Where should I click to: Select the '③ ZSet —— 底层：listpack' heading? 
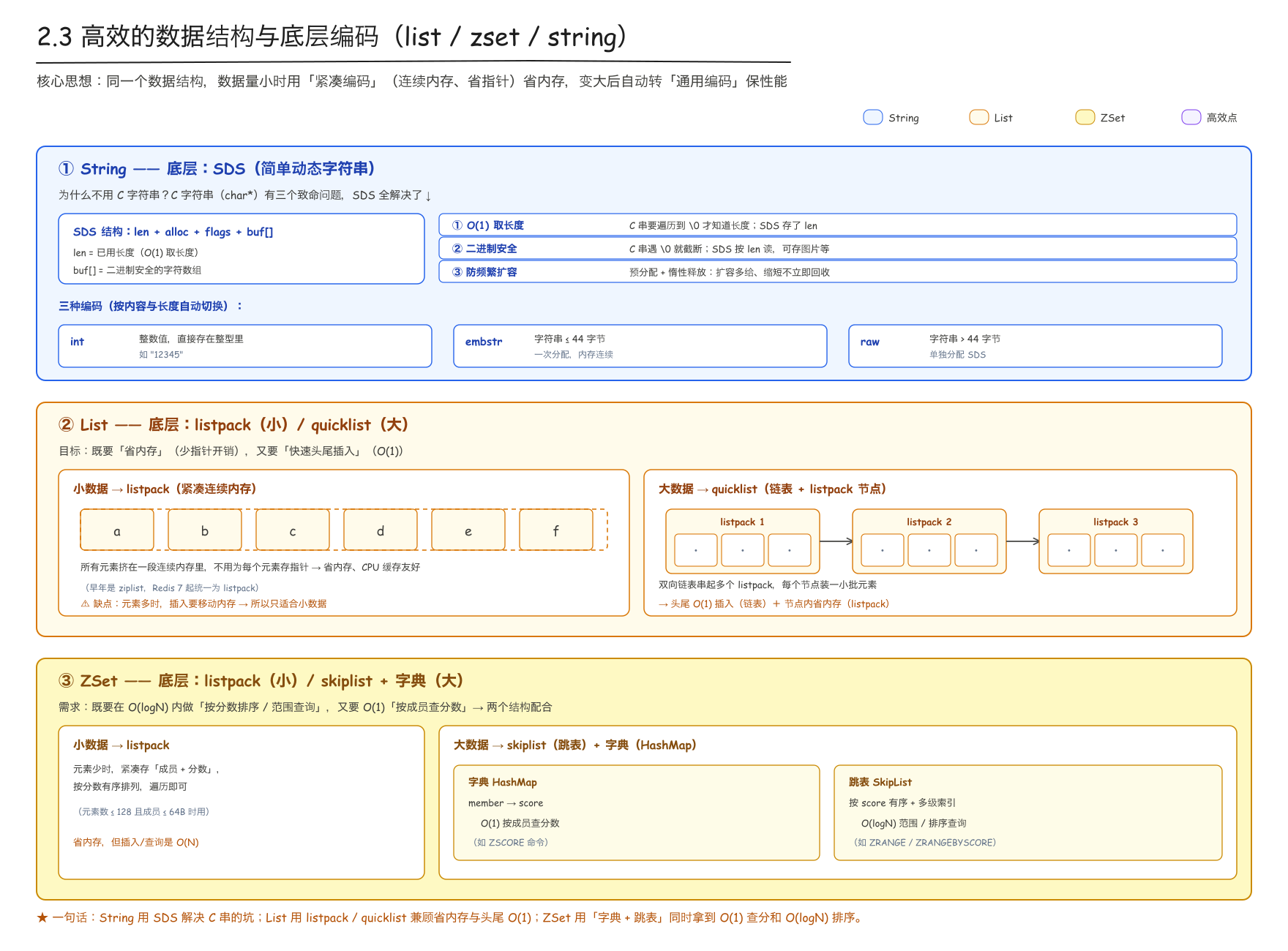(261, 681)
